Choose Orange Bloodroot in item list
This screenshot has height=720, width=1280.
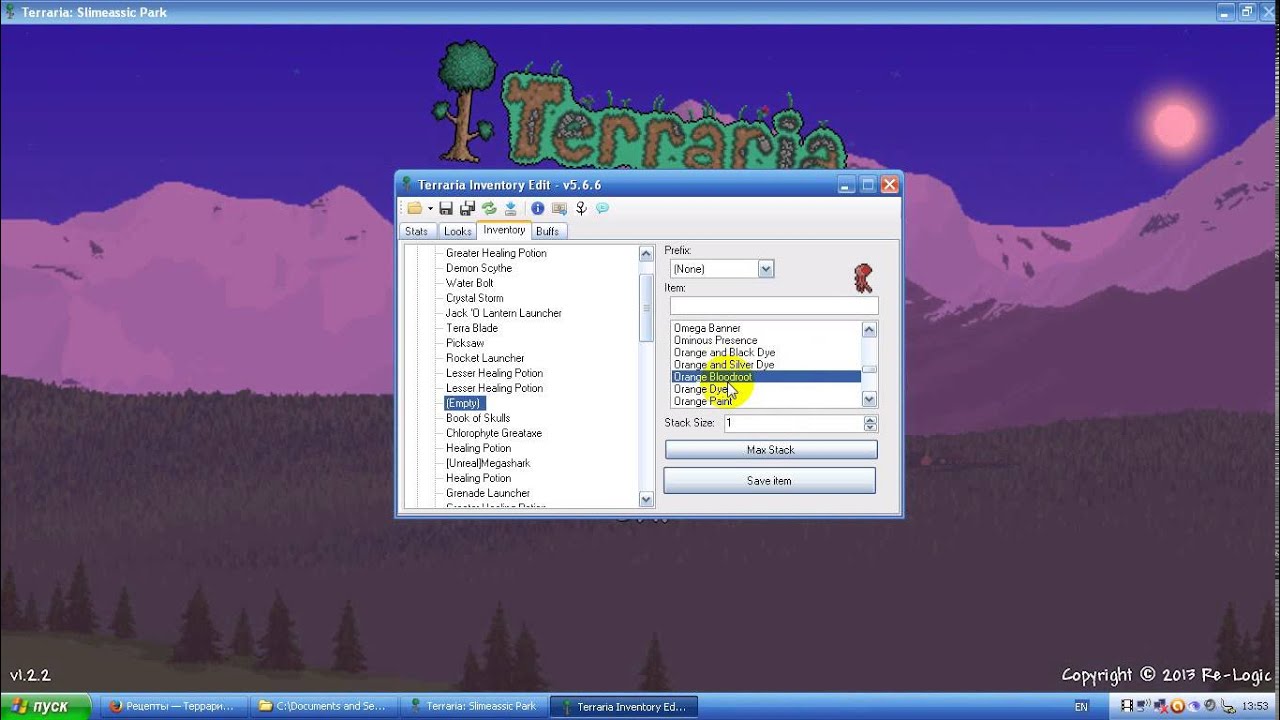[765, 377]
